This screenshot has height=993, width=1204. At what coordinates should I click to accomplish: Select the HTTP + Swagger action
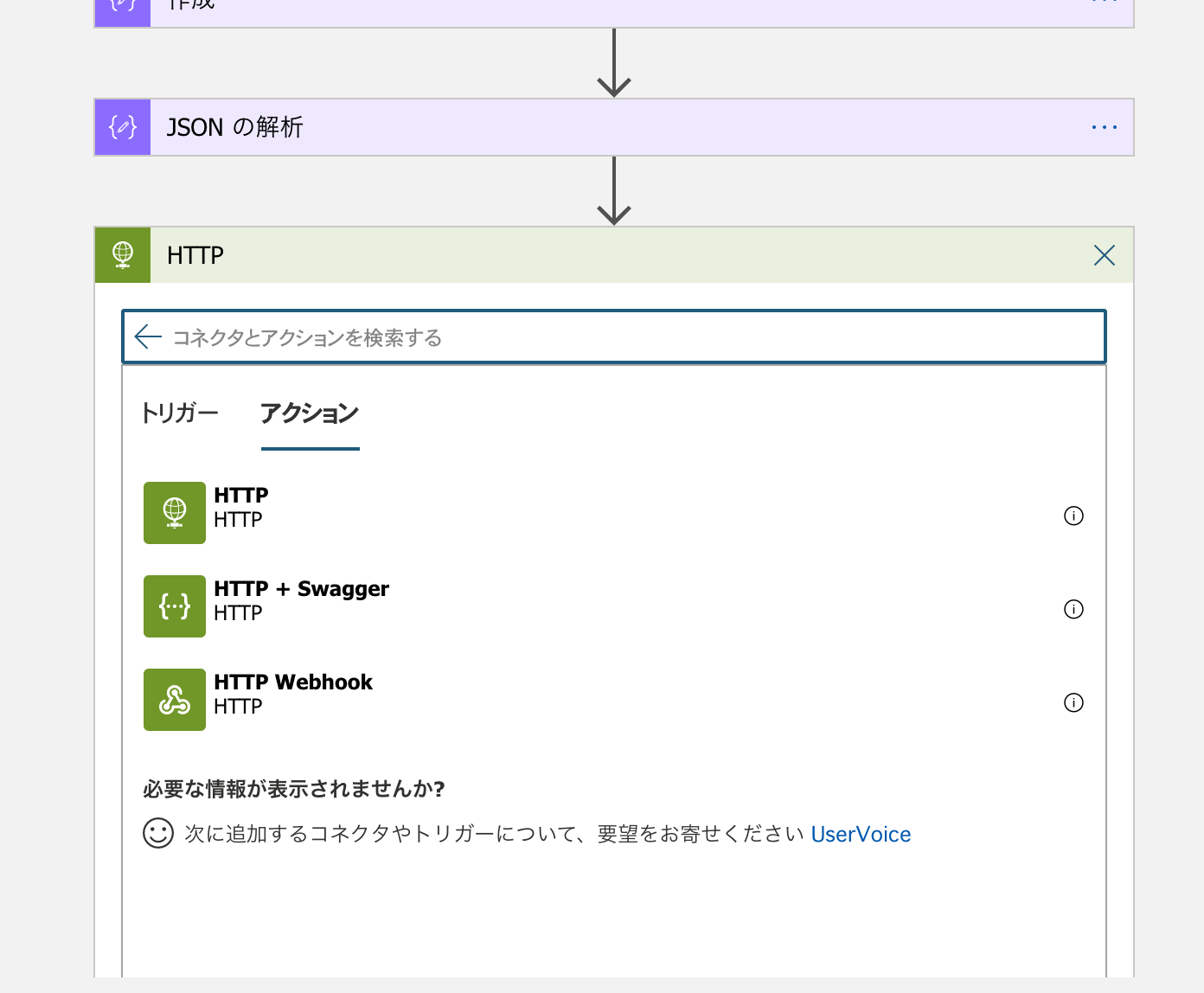(x=301, y=600)
